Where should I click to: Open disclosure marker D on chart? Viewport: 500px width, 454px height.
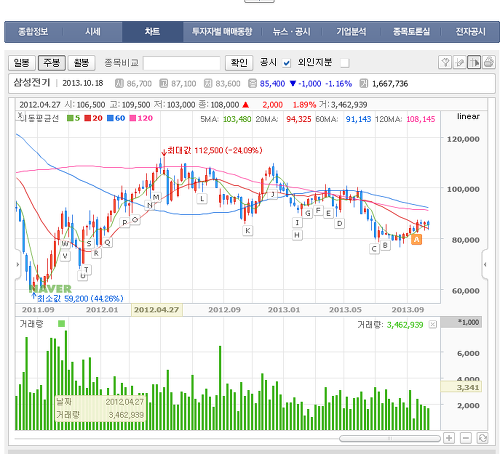[x=339, y=223]
